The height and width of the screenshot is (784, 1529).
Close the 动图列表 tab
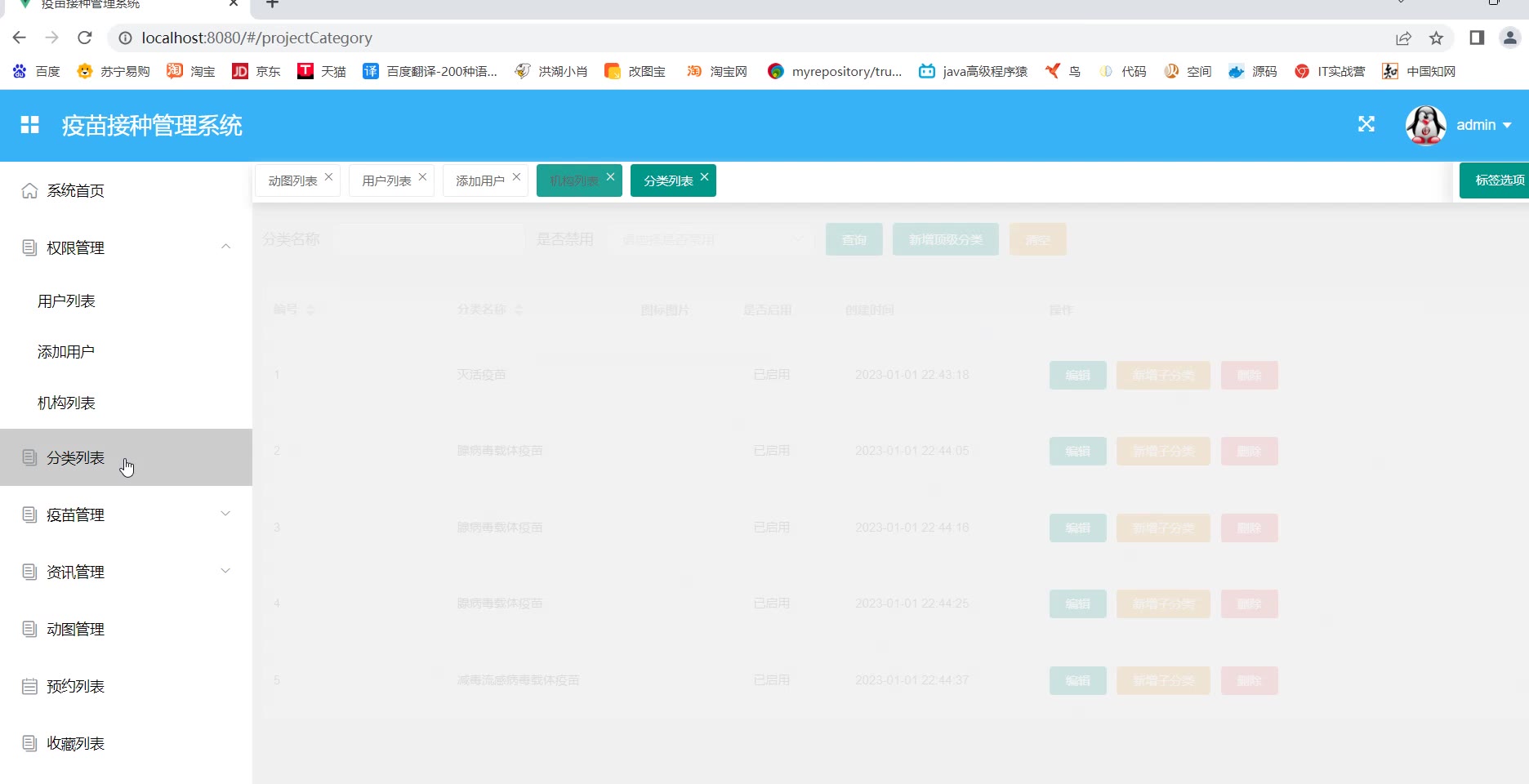[328, 176]
